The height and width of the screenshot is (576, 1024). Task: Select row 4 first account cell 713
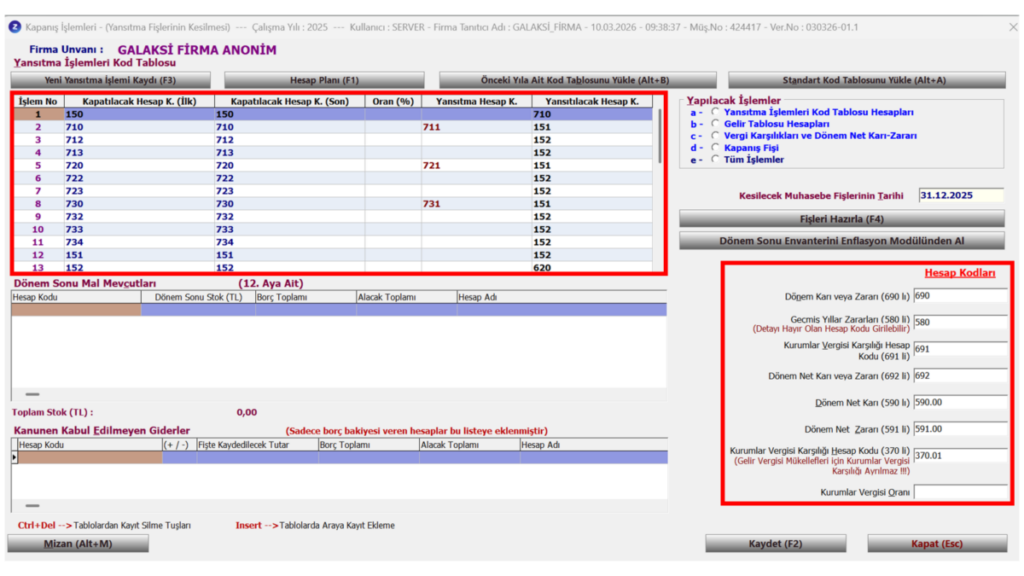(x=138, y=153)
